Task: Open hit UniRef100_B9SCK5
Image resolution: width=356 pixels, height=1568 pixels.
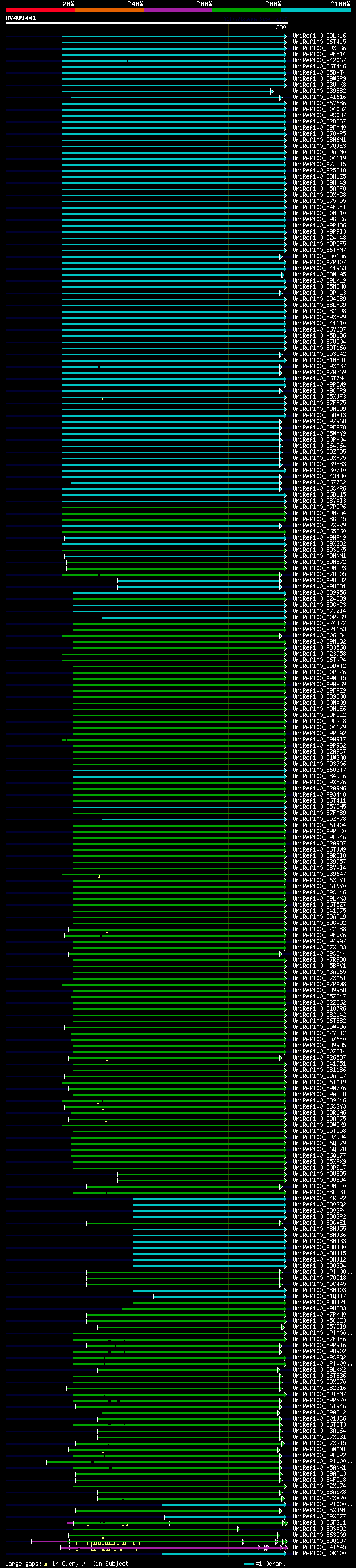Action: (319, 550)
